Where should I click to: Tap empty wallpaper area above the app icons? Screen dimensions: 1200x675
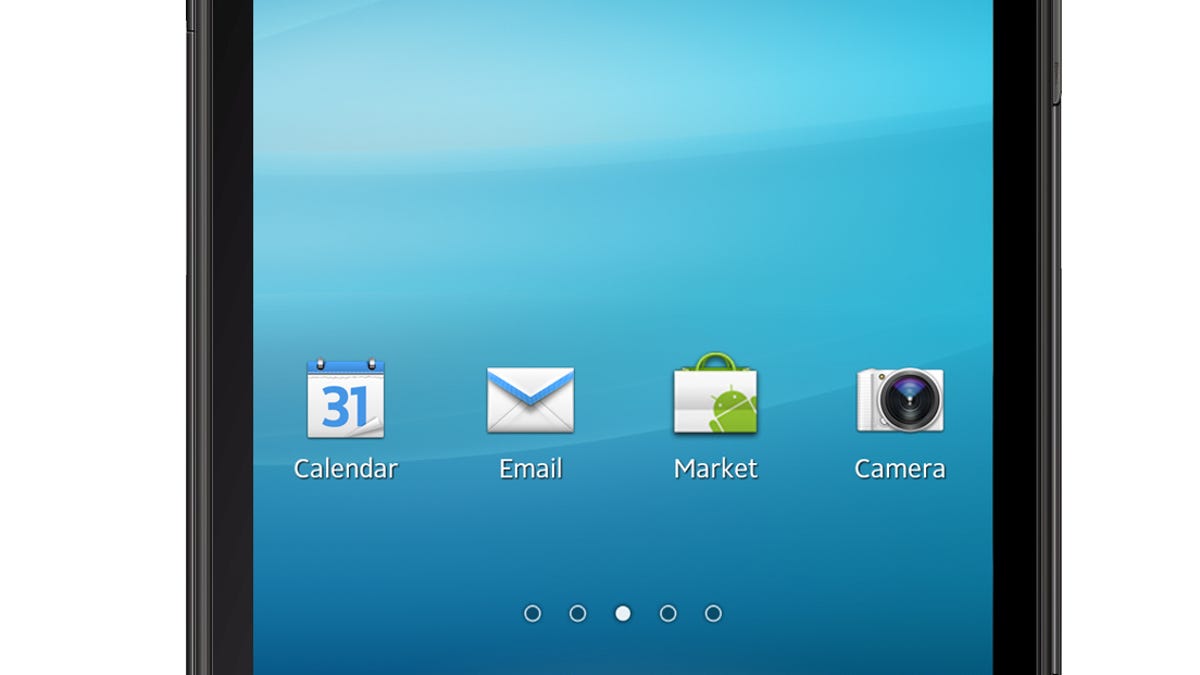(620, 200)
